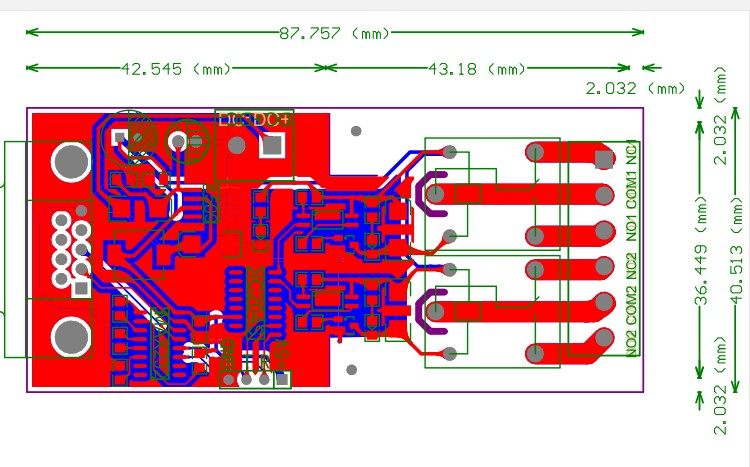The width and height of the screenshot is (750, 467).
Task: Click the 2.032 (mm) horizontal dimension label
Action: [635, 89]
